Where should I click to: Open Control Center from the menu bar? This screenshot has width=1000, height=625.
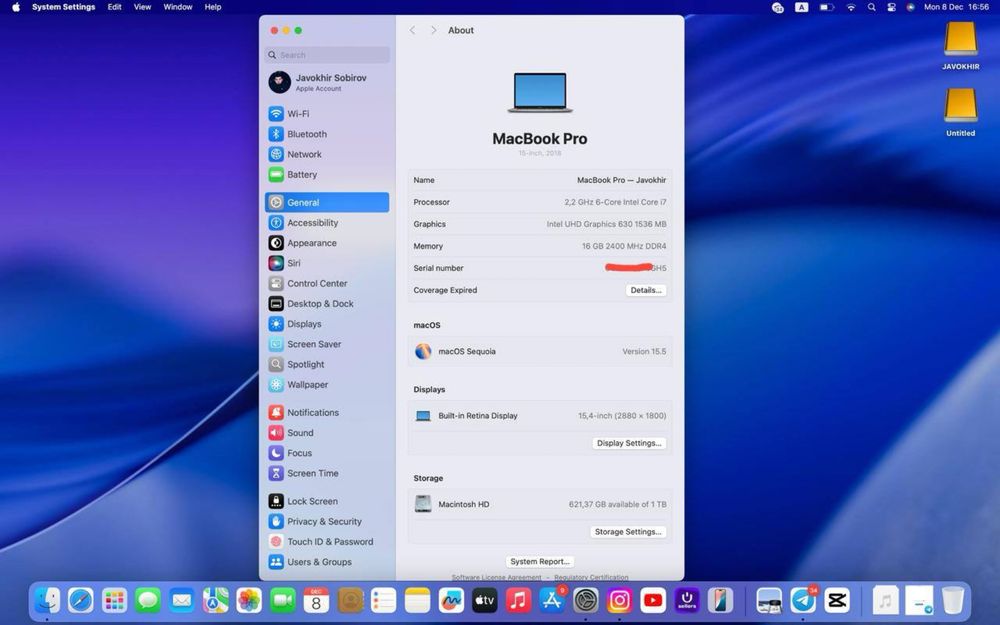pos(891,7)
